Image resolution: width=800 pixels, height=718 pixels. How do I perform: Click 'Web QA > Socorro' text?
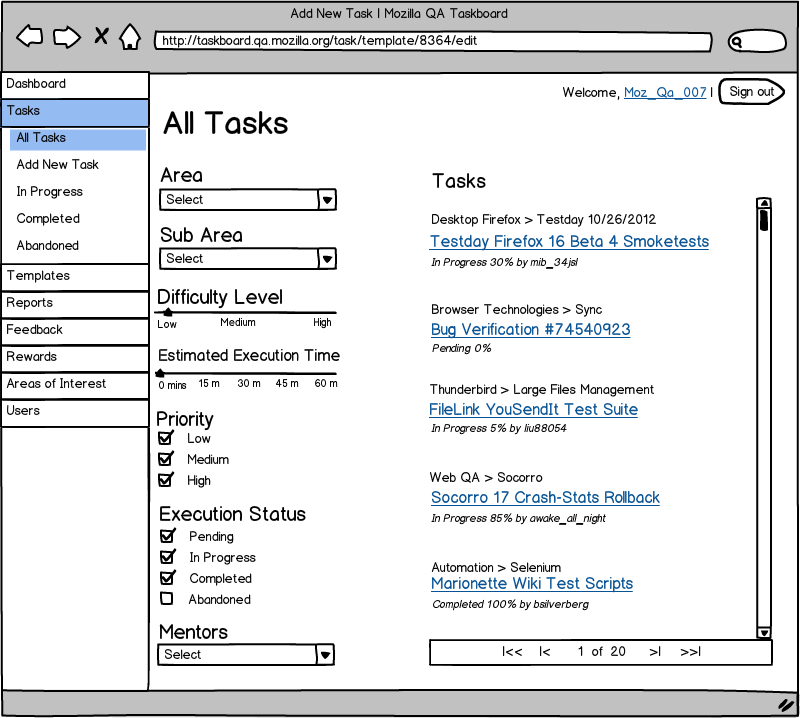click(x=486, y=478)
